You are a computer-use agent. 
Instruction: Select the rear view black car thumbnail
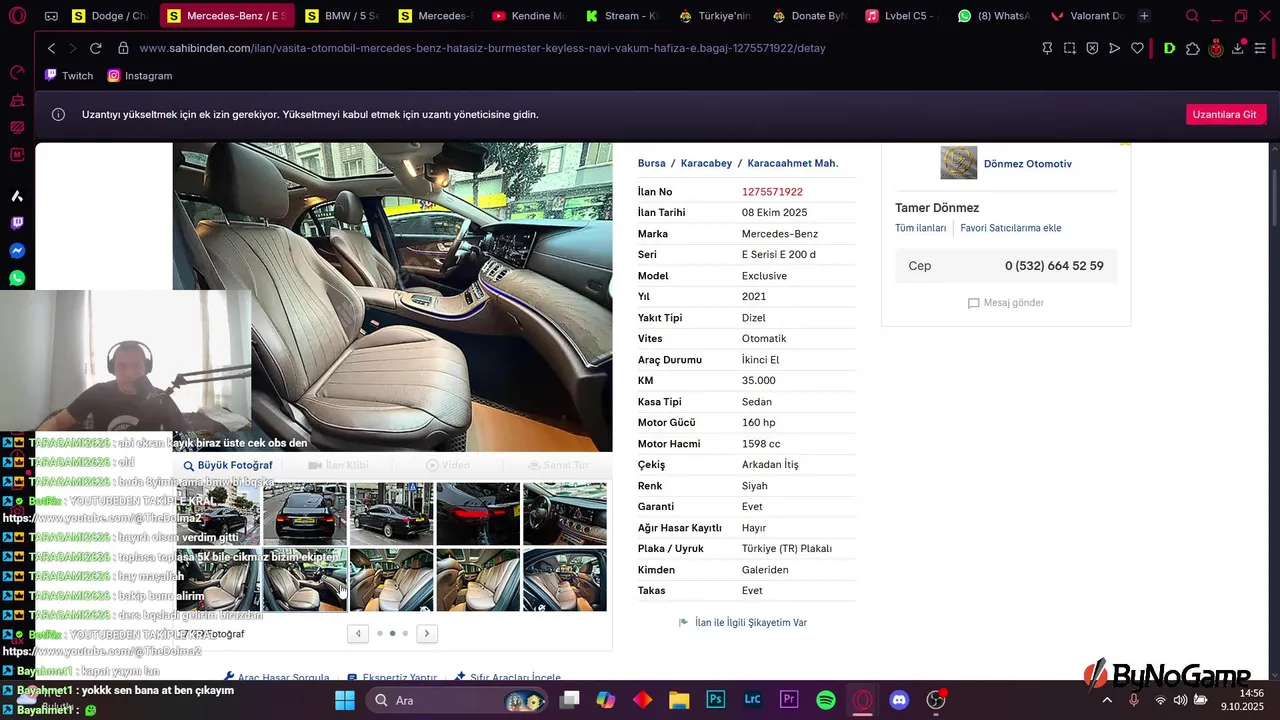[x=305, y=514]
